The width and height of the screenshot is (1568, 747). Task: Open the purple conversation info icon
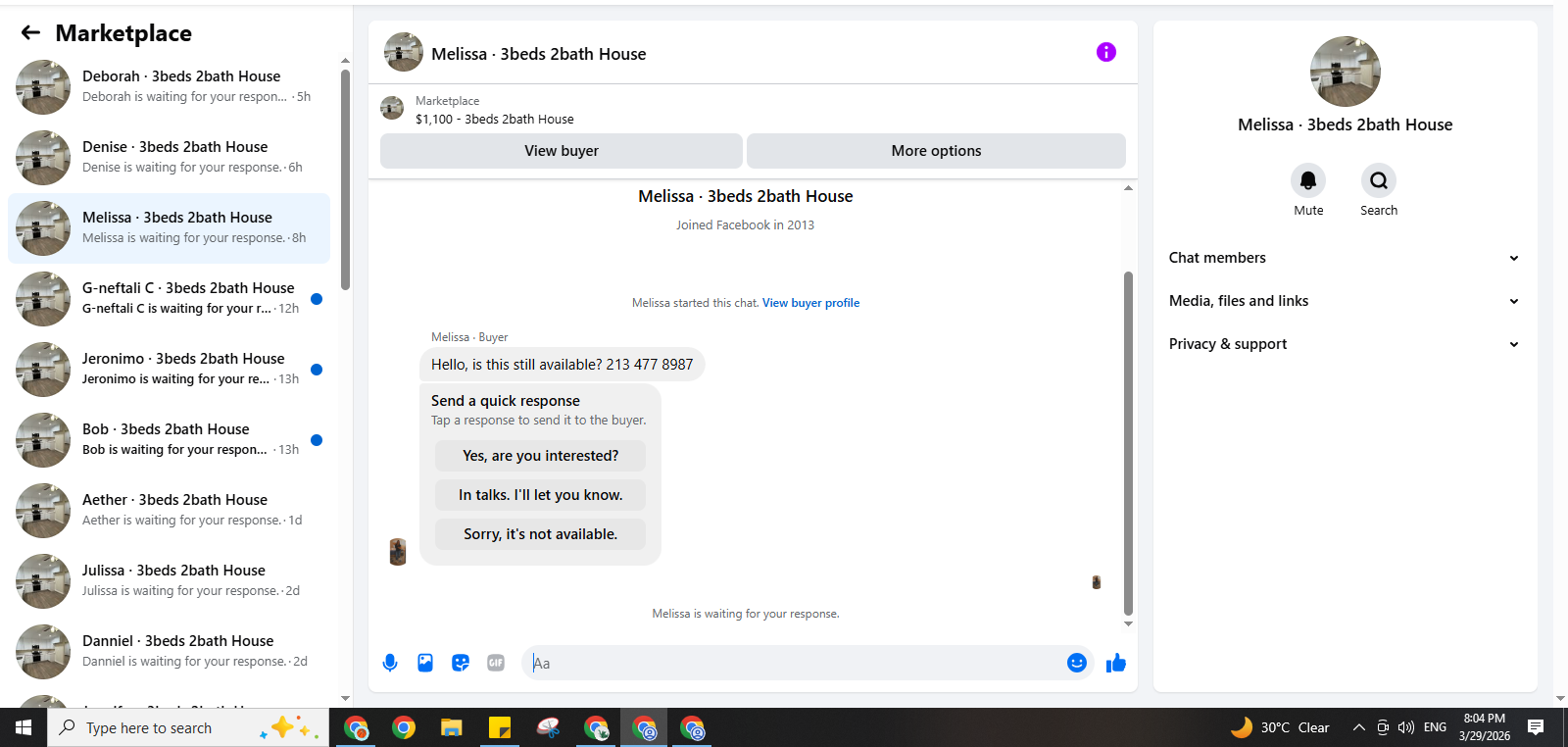1105,52
